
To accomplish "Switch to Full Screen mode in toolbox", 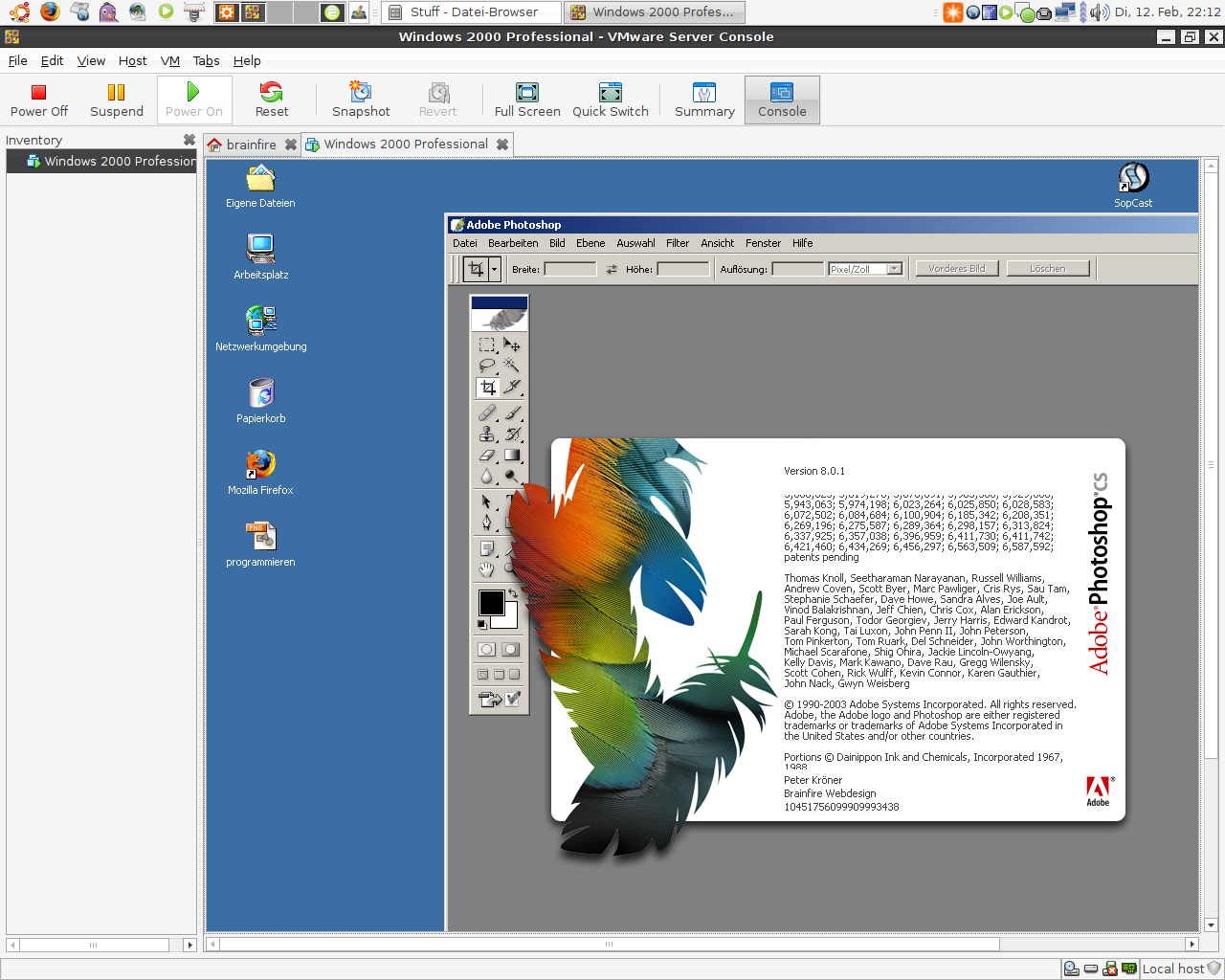I will pos(514,675).
